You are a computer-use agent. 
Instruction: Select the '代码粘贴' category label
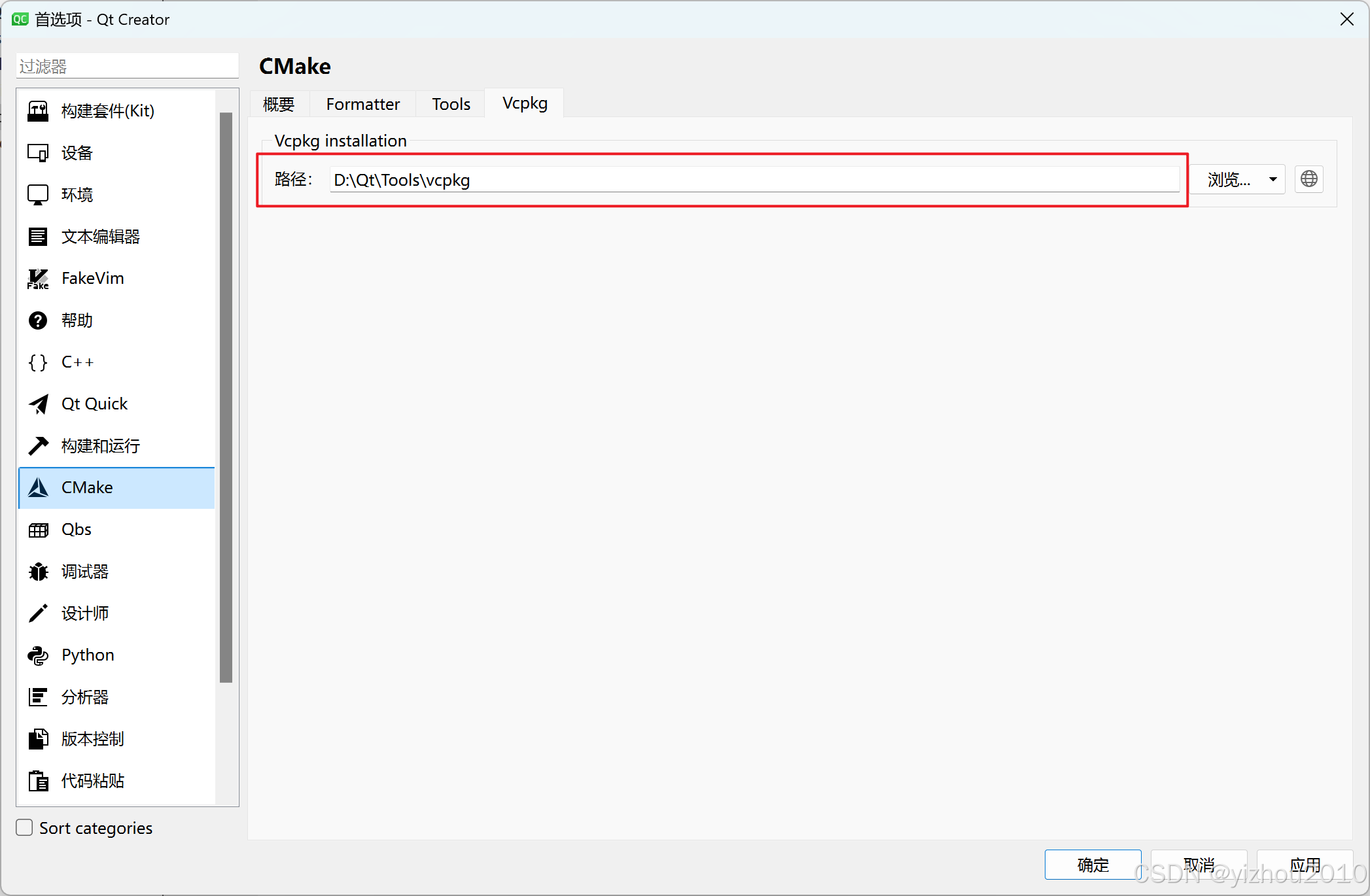[93, 781]
